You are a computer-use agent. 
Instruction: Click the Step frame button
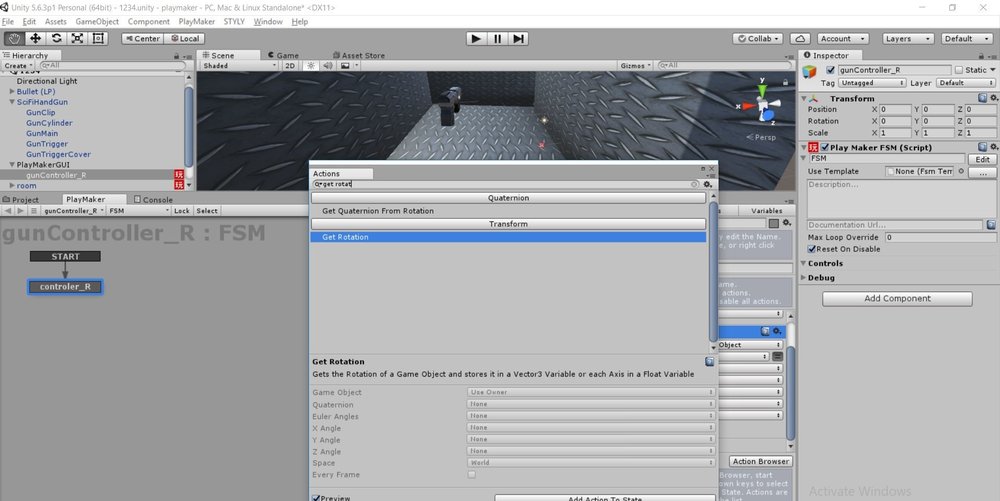pyautogui.click(x=518, y=38)
